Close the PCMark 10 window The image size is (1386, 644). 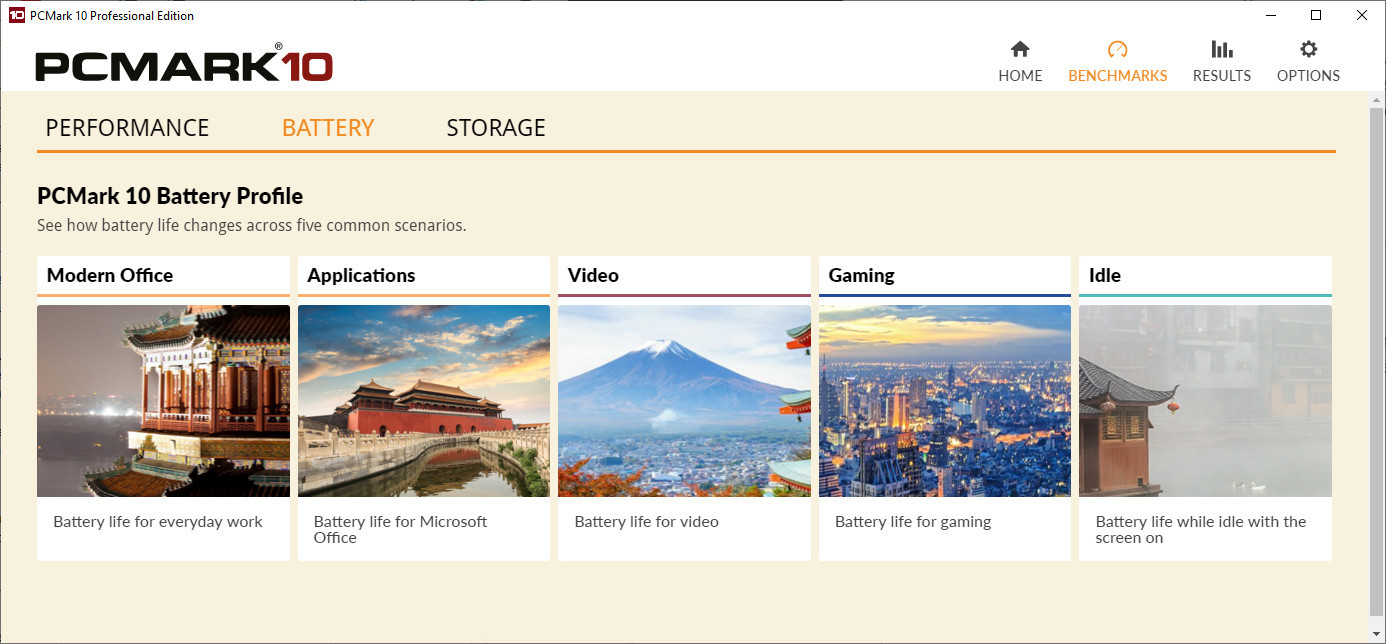(x=1362, y=15)
